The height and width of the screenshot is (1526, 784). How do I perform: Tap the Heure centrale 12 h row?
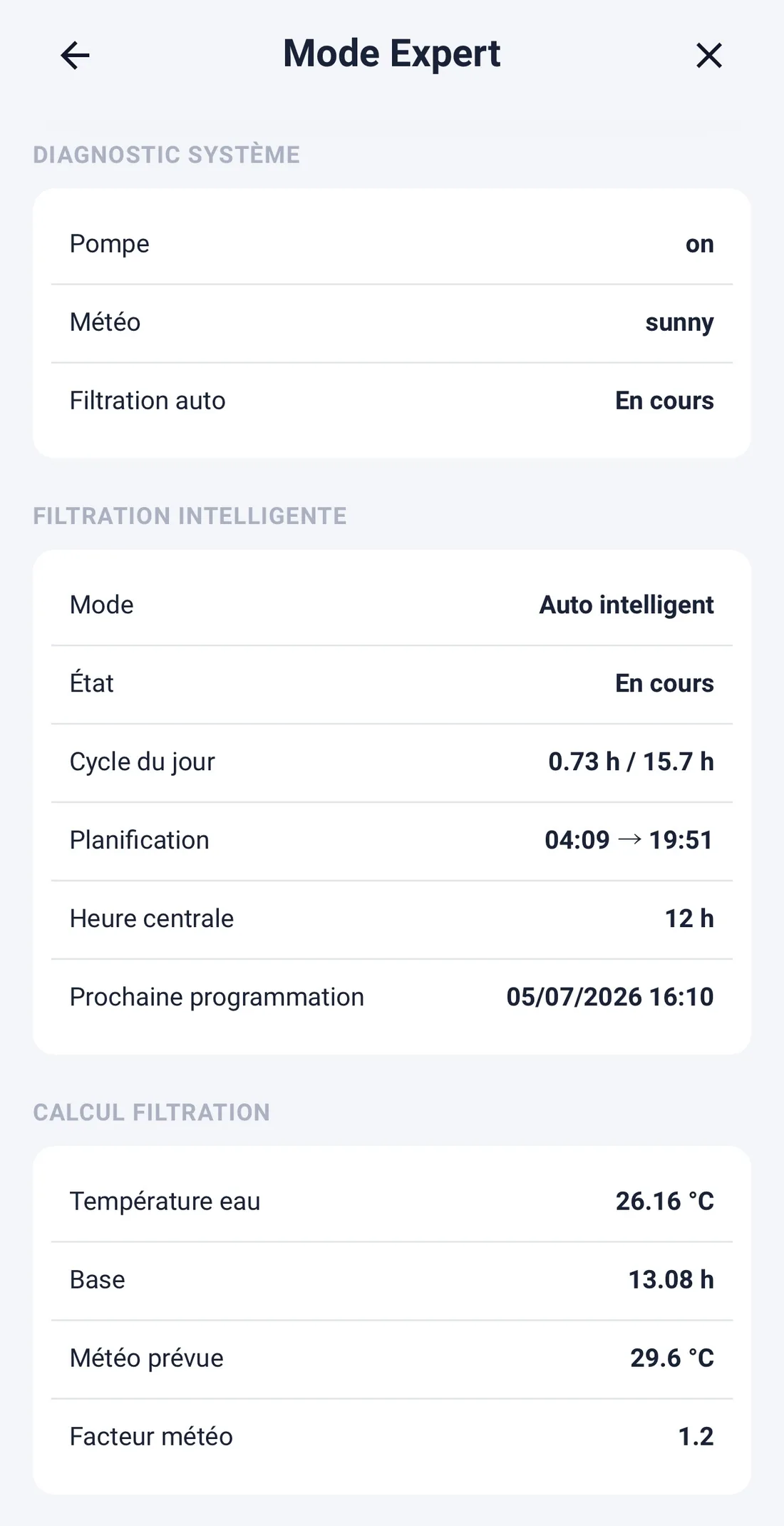coord(392,919)
